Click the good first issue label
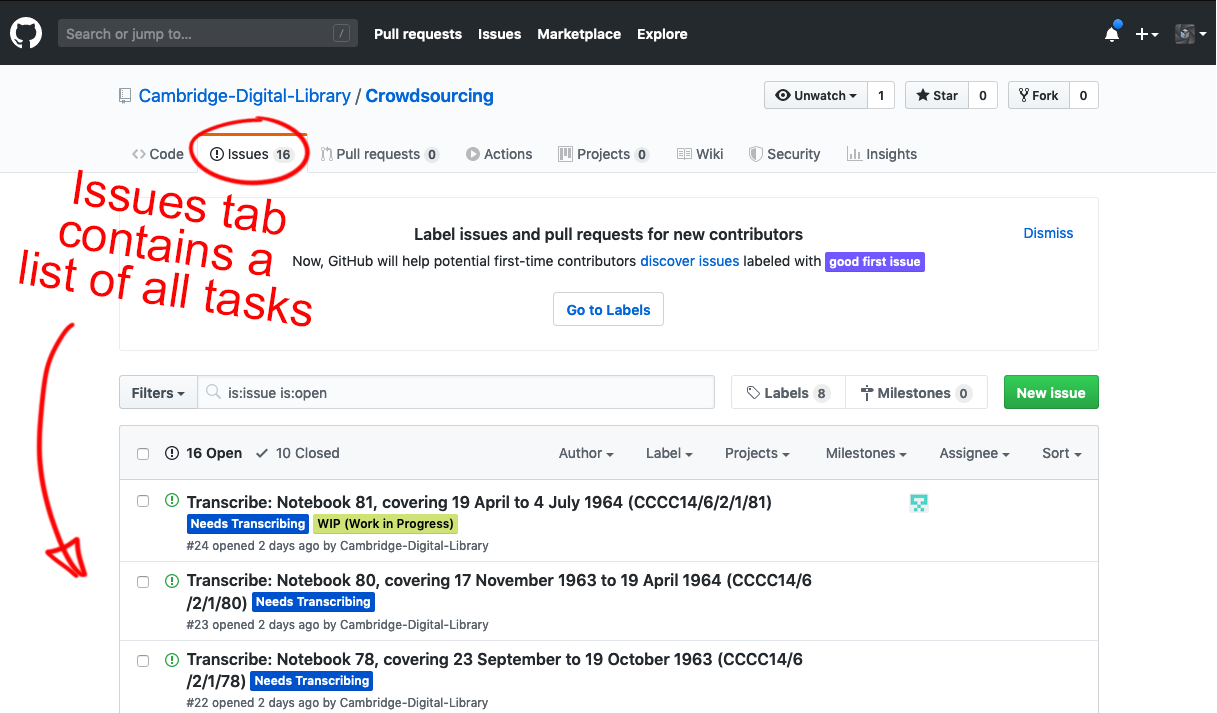The width and height of the screenshot is (1217, 713). (875, 262)
